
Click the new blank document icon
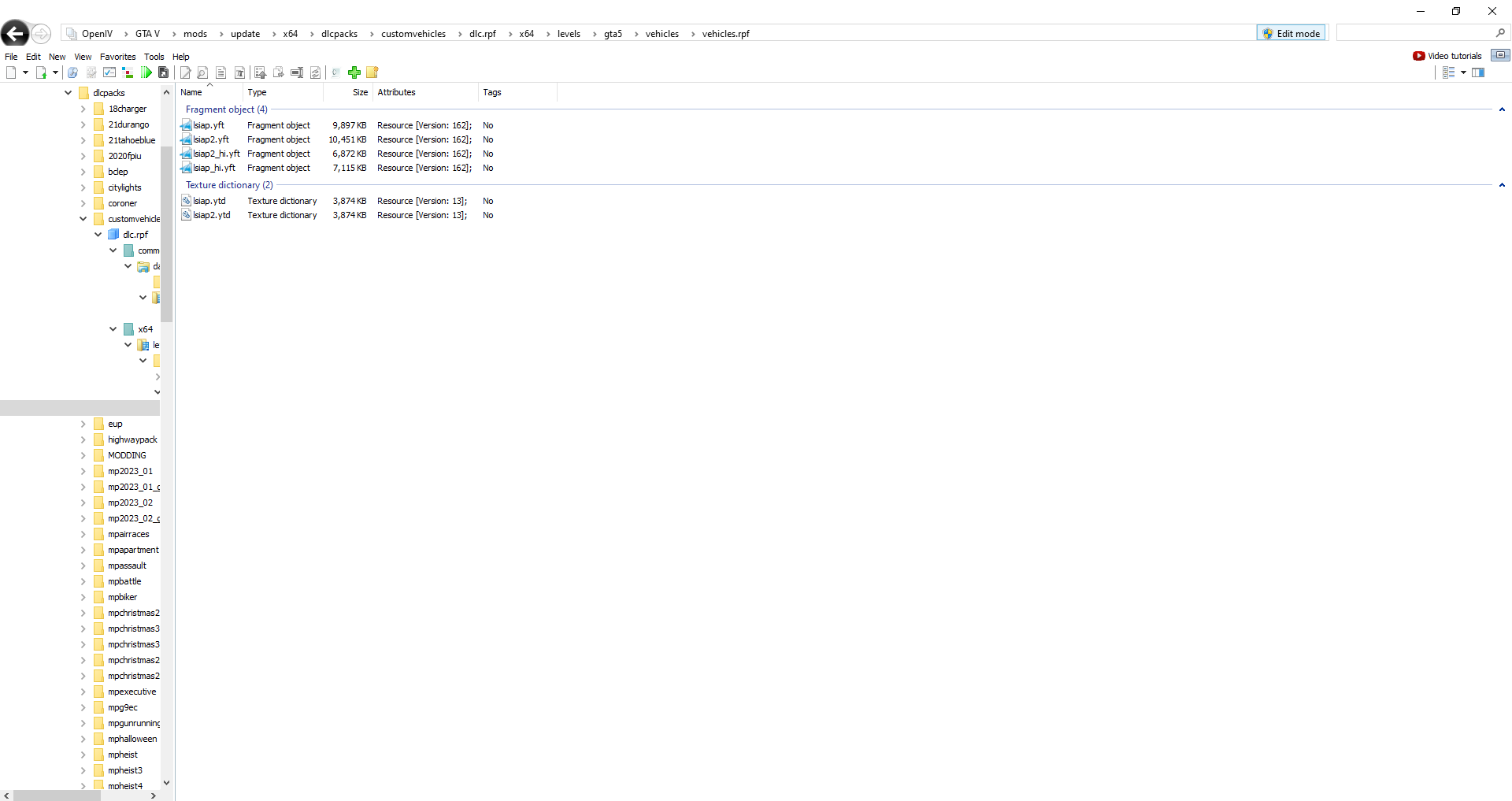coord(11,72)
